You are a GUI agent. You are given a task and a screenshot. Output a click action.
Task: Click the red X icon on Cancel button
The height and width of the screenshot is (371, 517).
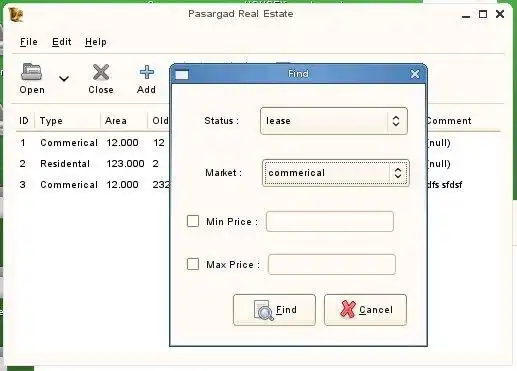[347, 309]
